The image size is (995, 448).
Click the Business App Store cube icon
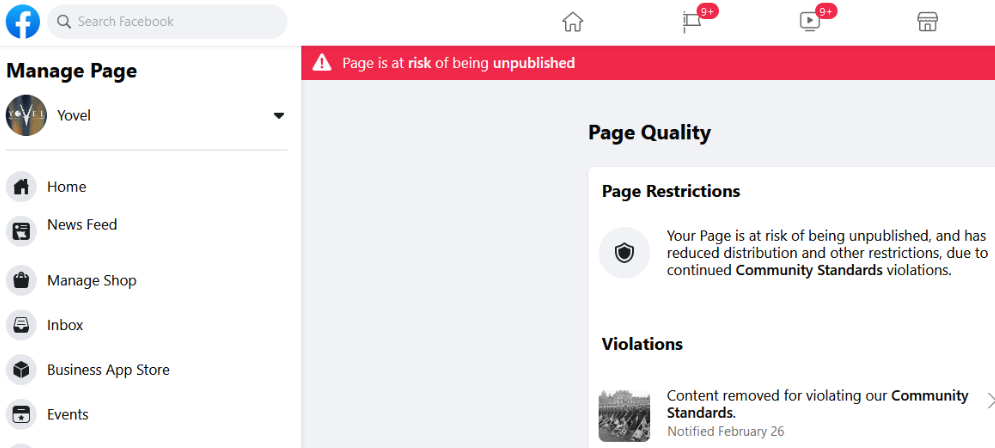coord(21,369)
